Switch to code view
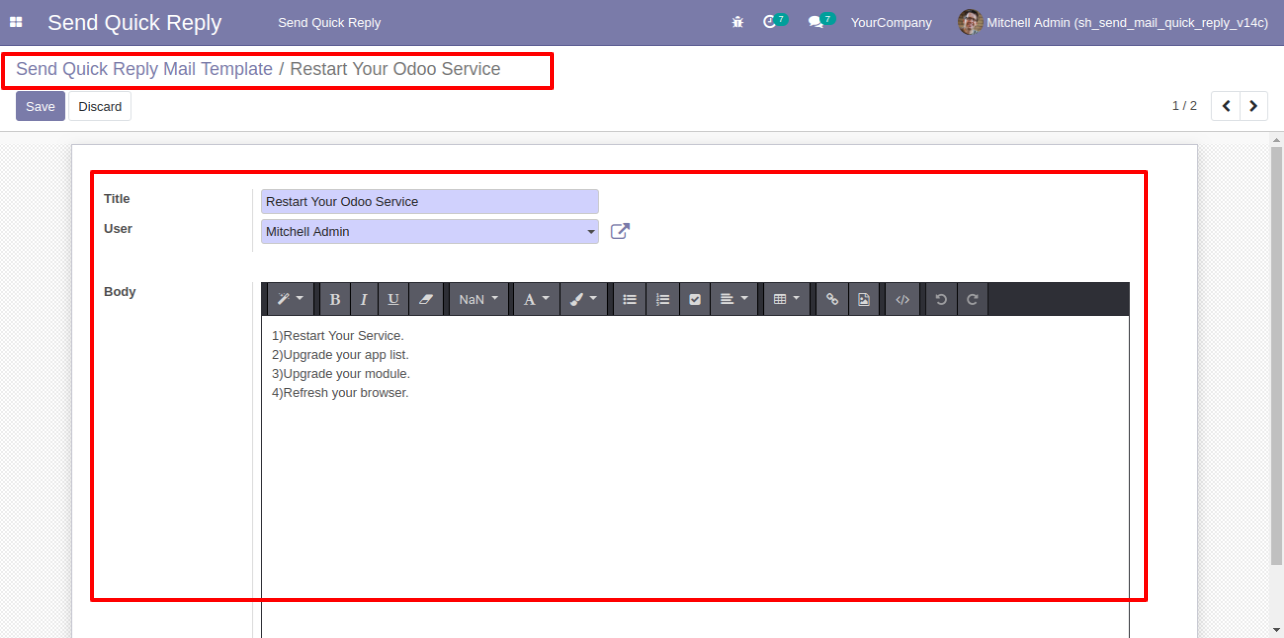 click(x=902, y=299)
